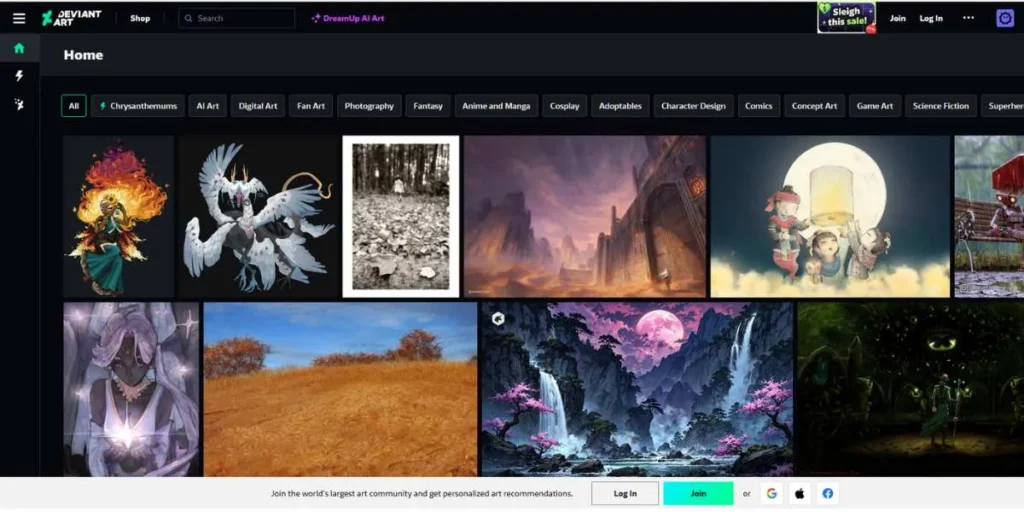1024x512 pixels.
Task: Click the Sleigh this sale banner
Action: pos(846,17)
